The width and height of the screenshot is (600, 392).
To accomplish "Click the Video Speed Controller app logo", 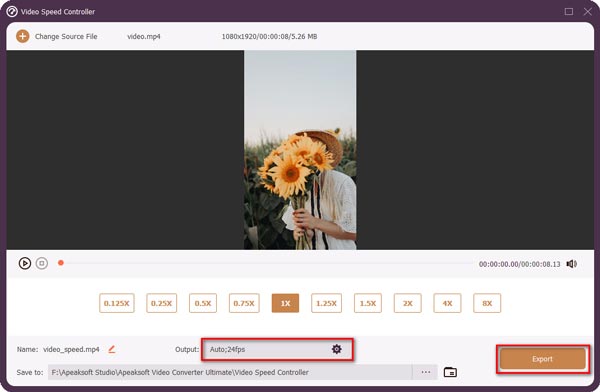I will click(12, 11).
